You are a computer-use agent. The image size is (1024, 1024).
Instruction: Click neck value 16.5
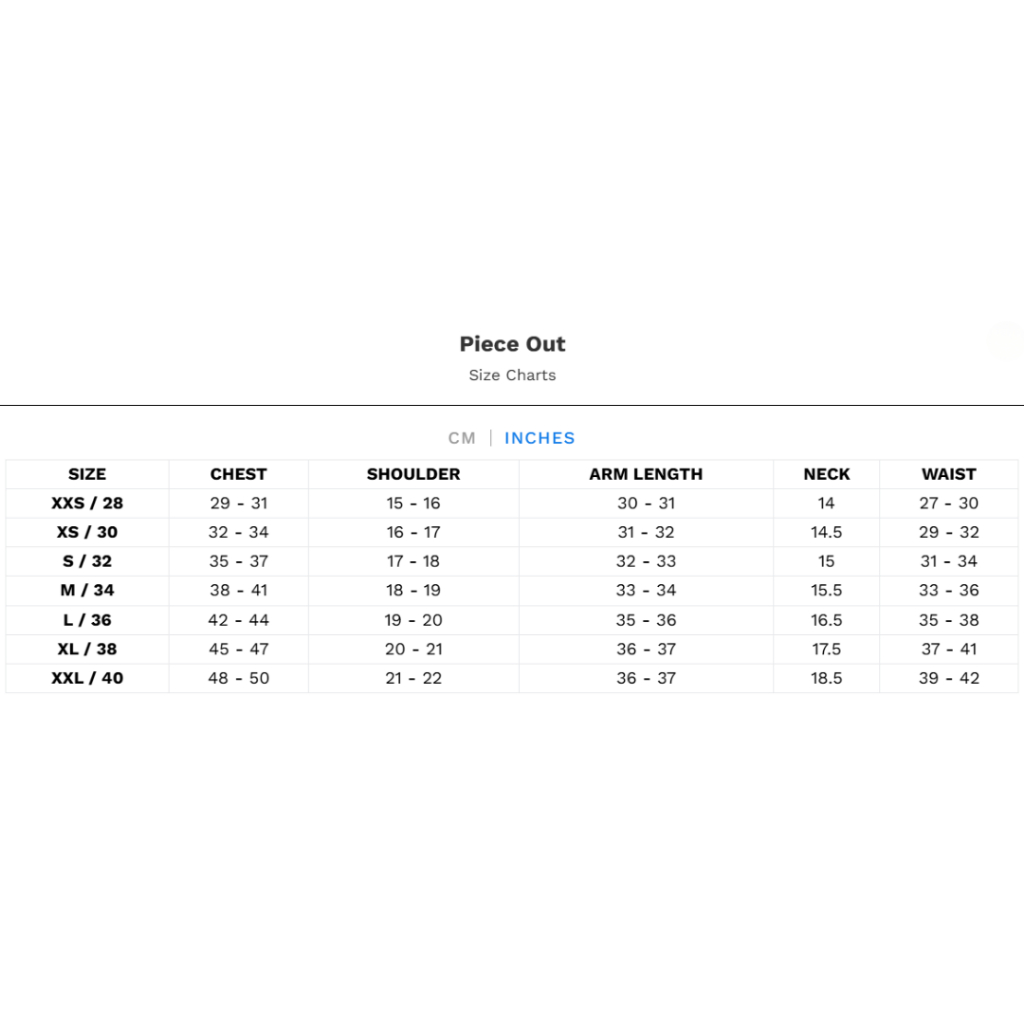pos(827,620)
